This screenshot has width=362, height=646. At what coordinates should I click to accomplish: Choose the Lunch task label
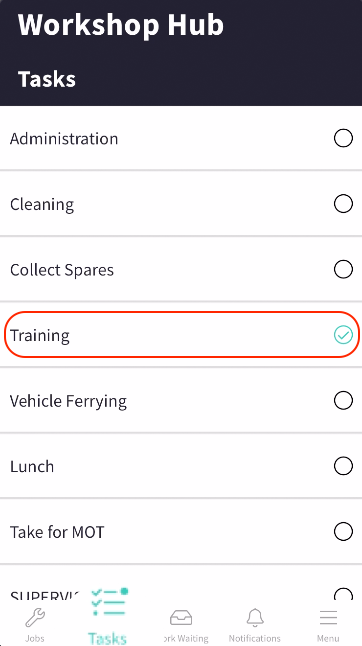pyautogui.click(x=32, y=466)
